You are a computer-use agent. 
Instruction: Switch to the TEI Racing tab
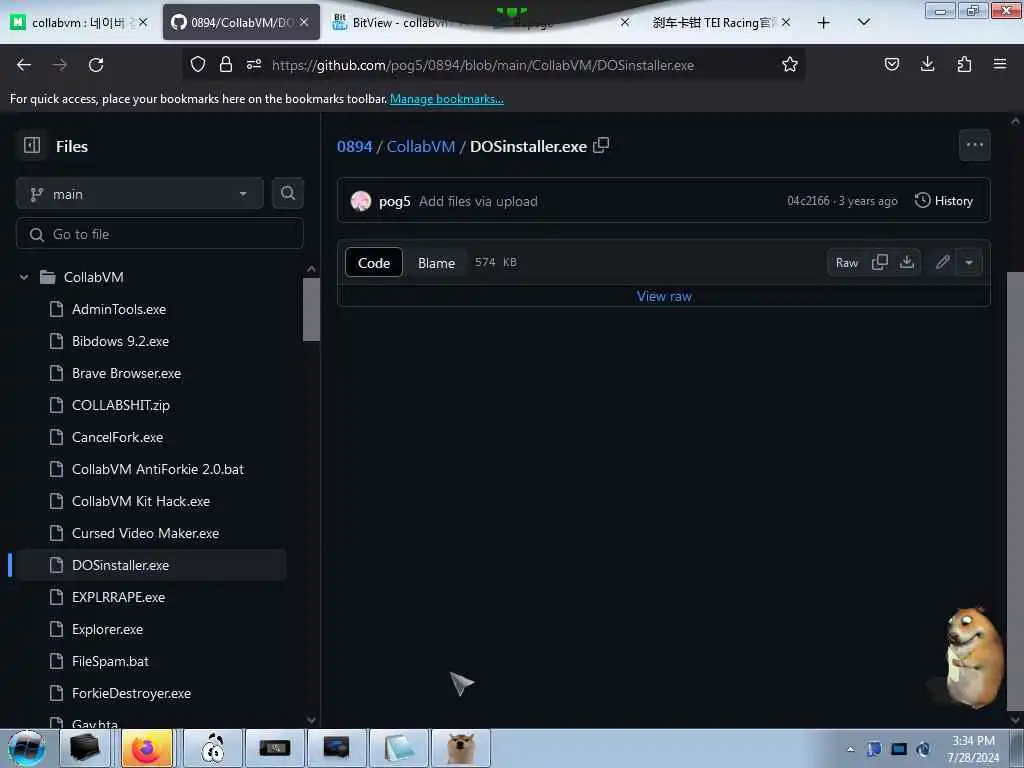[721, 22]
